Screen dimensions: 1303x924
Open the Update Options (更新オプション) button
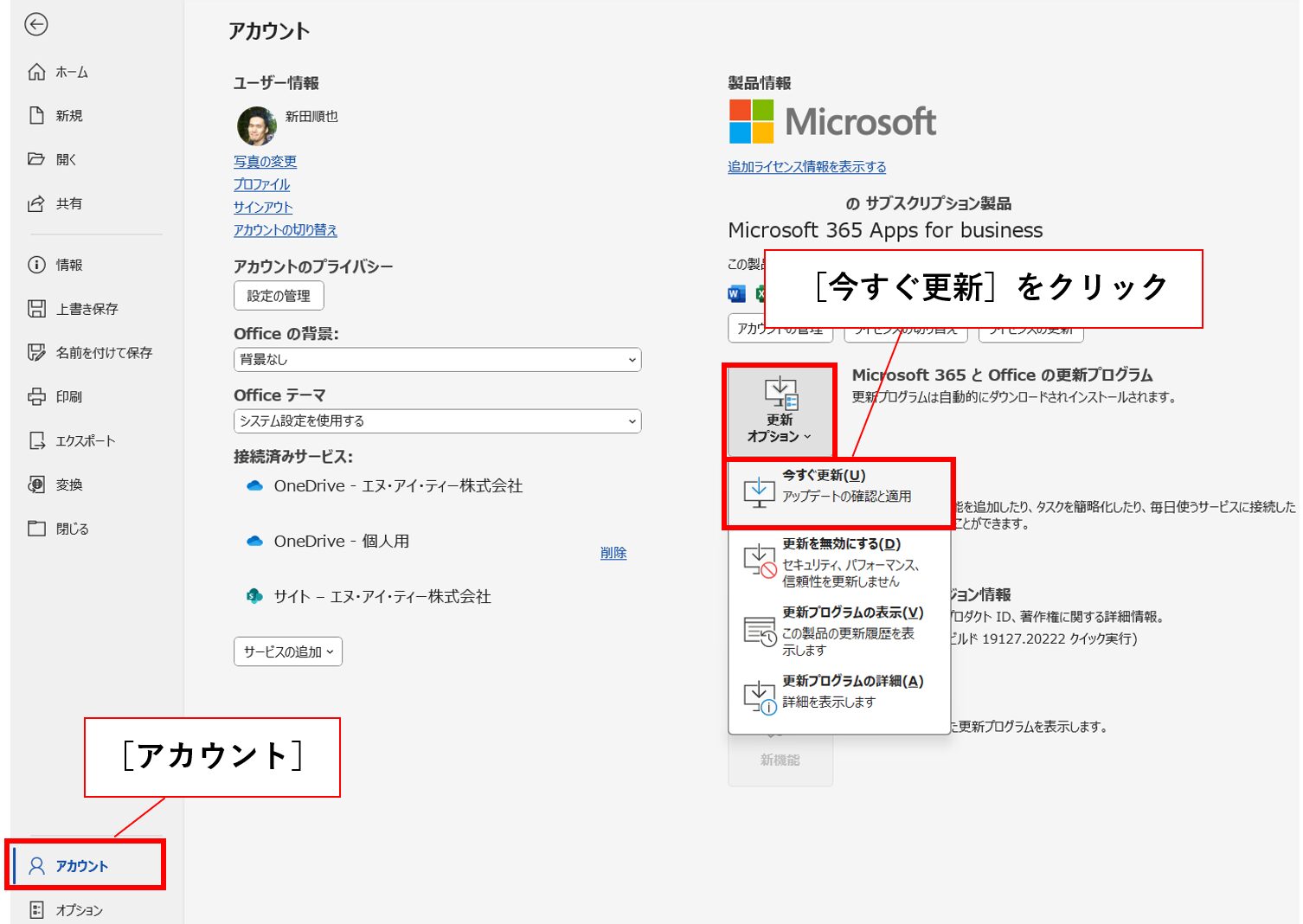click(x=780, y=411)
